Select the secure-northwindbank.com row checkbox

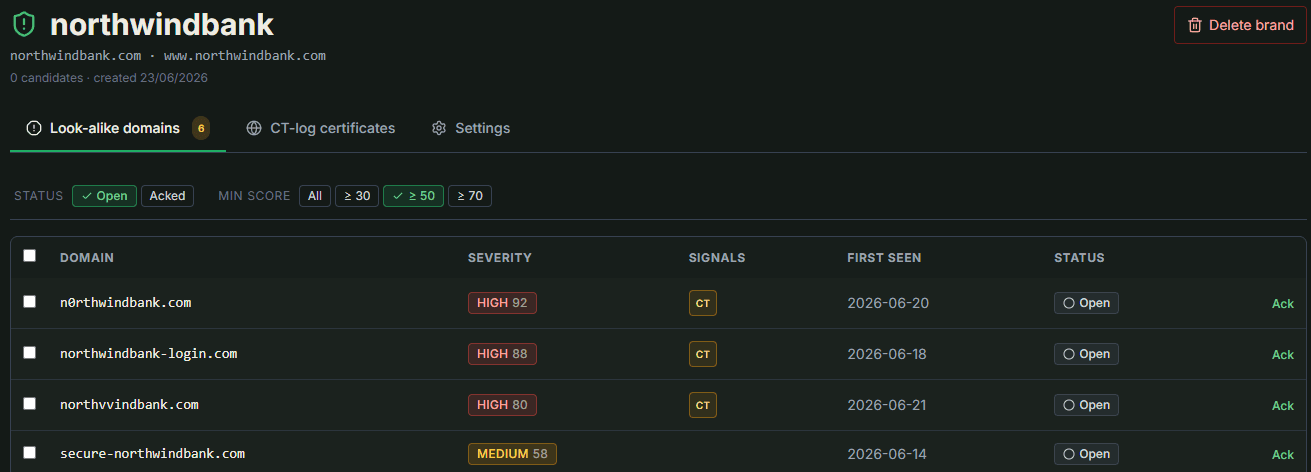pyautogui.click(x=29, y=452)
